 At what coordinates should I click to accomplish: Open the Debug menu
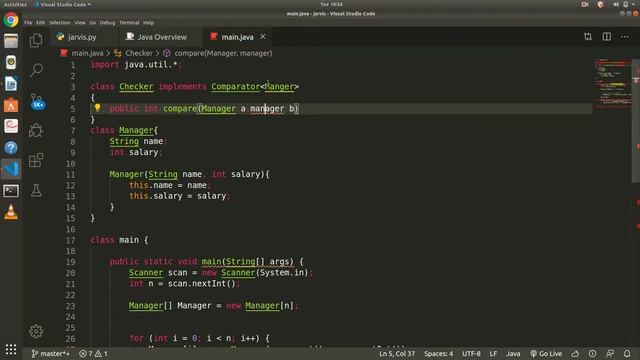pyautogui.click(x=107, y=22)
